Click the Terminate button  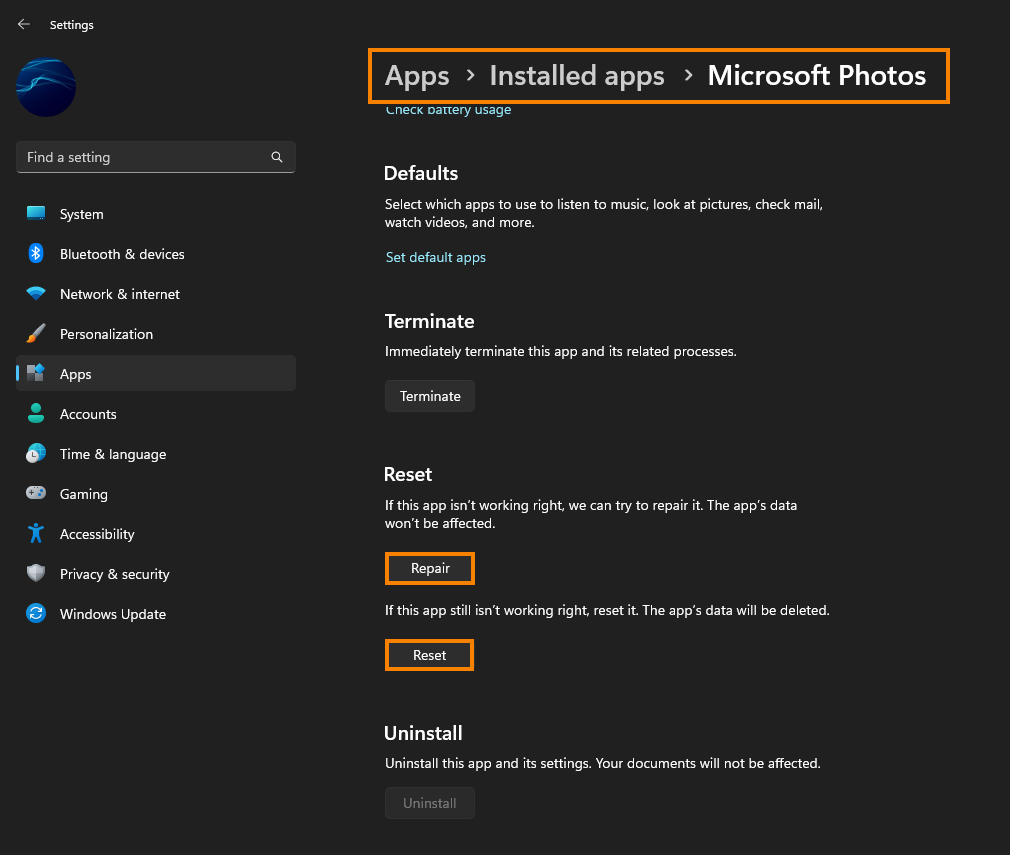click(430, 396)
